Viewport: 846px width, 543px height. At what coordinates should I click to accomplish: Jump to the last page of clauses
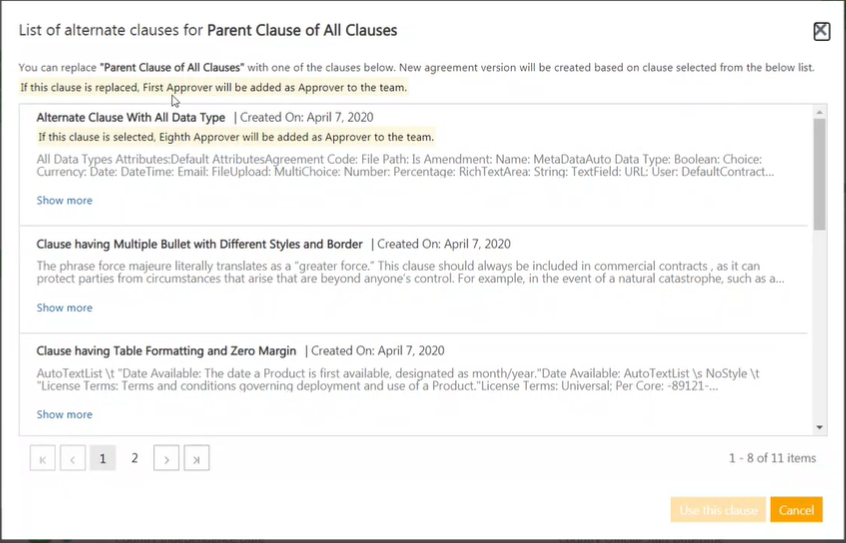(196, 459)
